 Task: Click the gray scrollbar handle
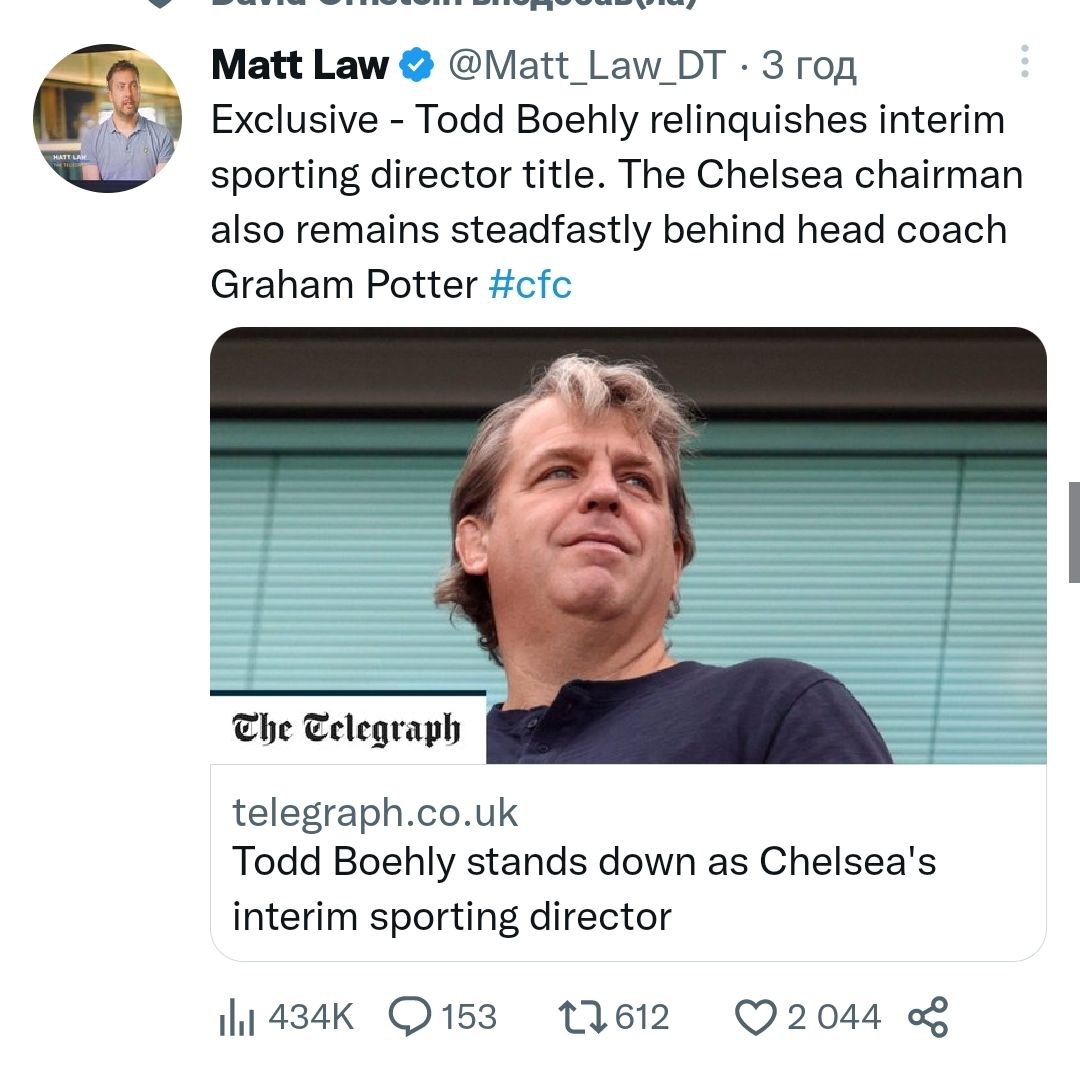pyautogui.click(x=1074, y=531)
